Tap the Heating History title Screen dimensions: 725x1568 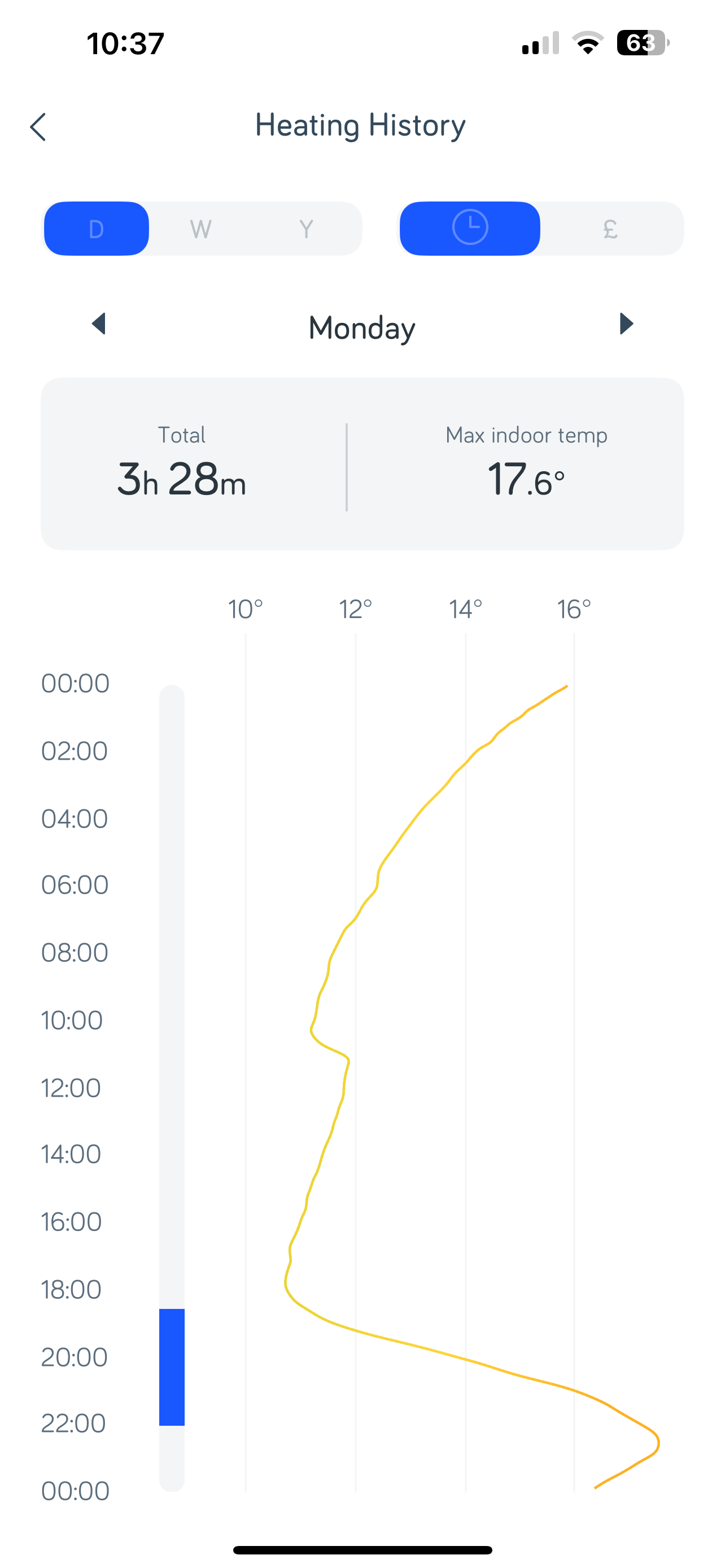[360, 125]
